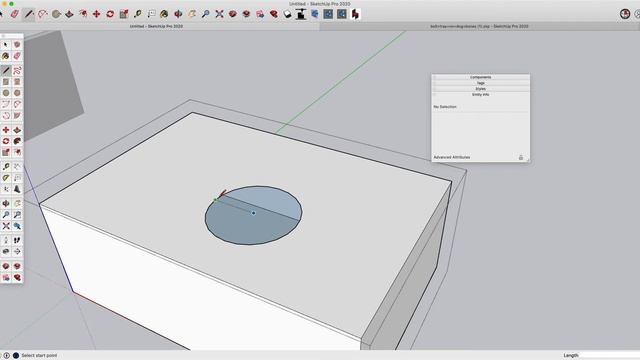This screenshot has height=360, width=640.
Task: Select the Move tool in top toolbar
Action: (x=96, y=14)
